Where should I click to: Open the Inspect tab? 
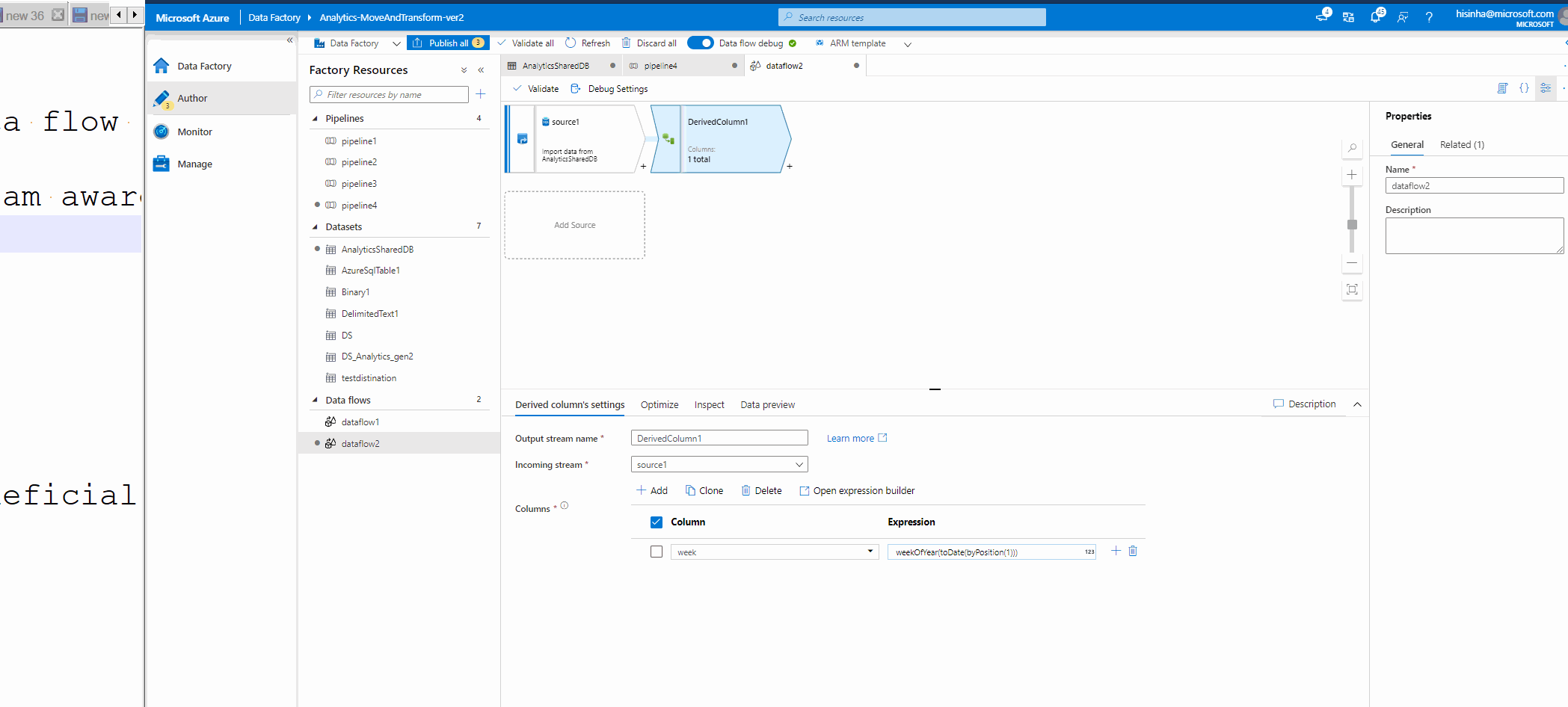(x=709, y=405)
